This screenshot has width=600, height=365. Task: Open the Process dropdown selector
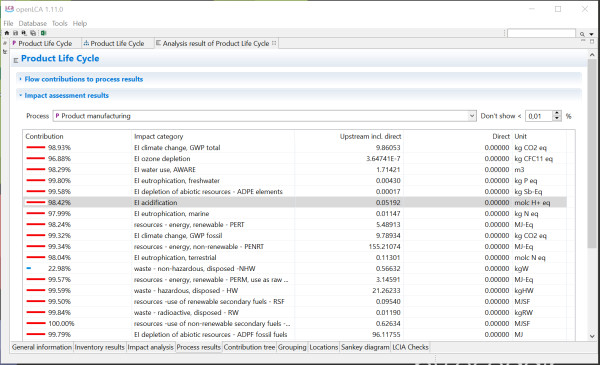[472, 116]
